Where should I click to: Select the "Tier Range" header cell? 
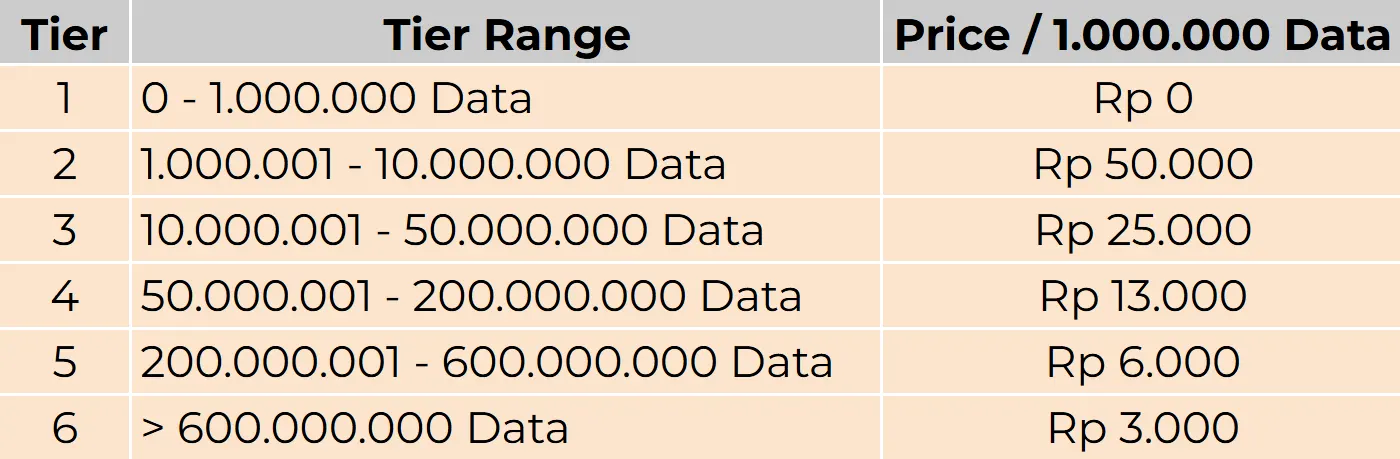point(506,35)
